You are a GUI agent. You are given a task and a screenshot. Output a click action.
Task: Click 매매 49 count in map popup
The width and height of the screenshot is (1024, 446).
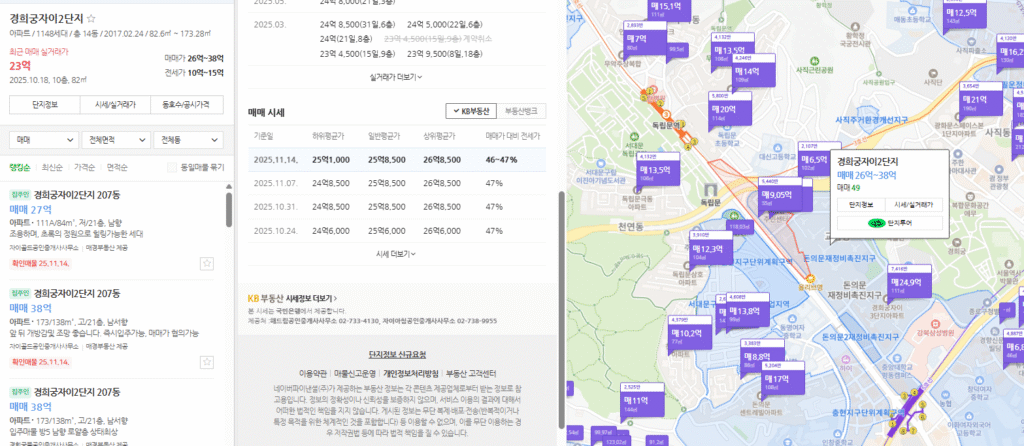point(848,187)
